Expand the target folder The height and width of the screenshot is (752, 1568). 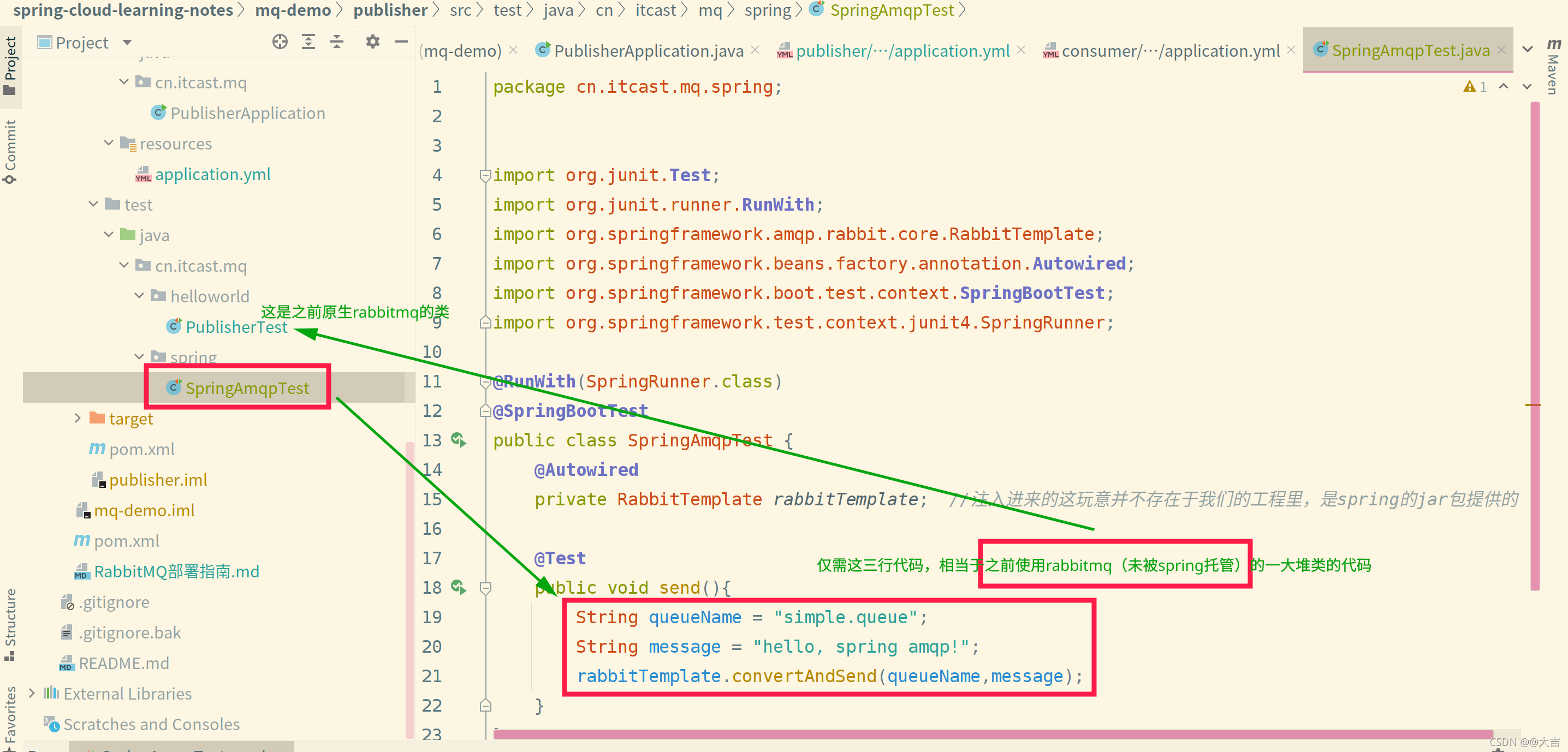pyautogui.click(x=78, y=418)
